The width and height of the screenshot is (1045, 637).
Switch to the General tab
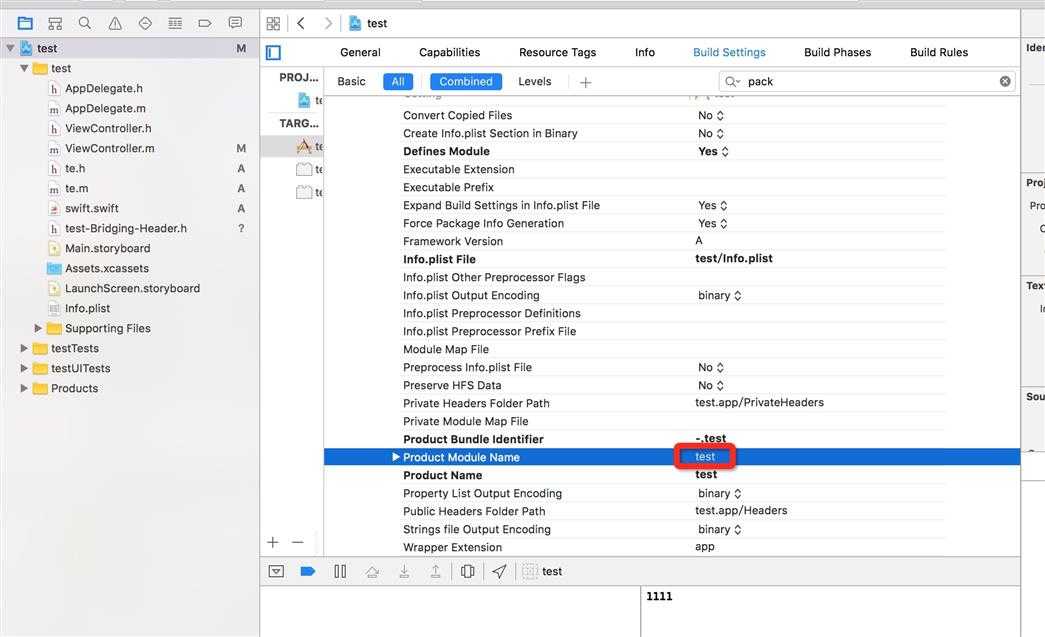pos(361,52)
